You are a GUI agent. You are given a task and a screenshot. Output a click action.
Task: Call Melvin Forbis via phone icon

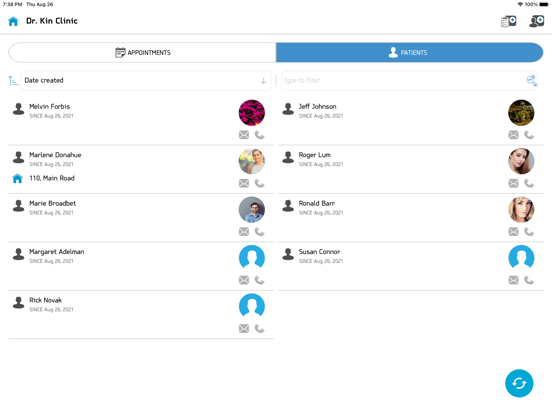(259, 135)
